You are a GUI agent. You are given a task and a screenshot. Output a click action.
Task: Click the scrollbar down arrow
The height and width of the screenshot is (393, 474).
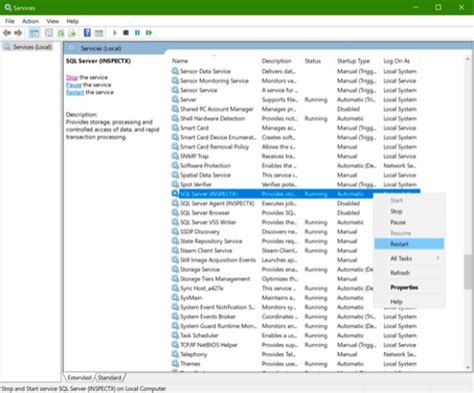pos(467,368)
